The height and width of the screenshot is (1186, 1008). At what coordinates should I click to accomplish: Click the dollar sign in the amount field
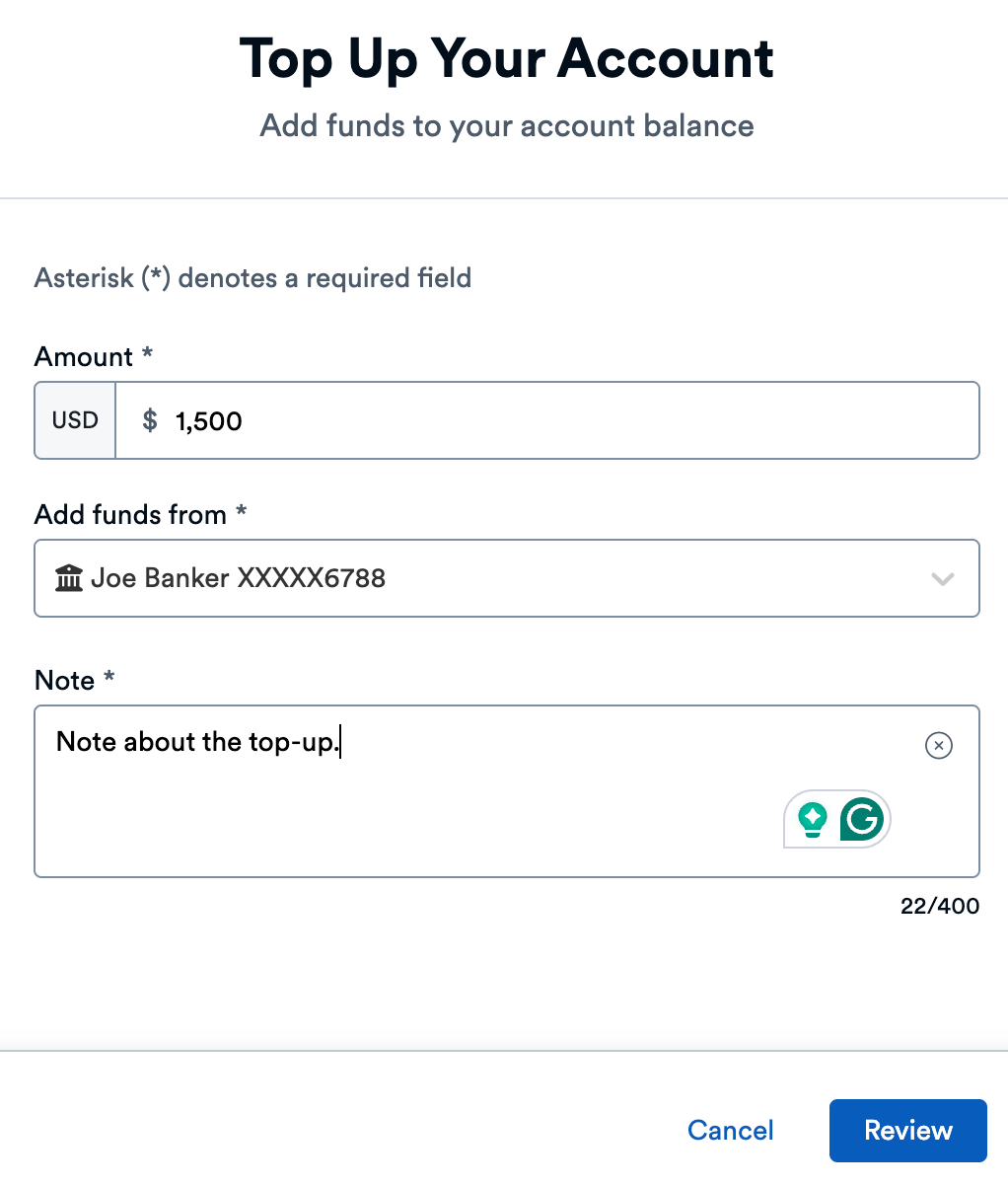point(149,420)
